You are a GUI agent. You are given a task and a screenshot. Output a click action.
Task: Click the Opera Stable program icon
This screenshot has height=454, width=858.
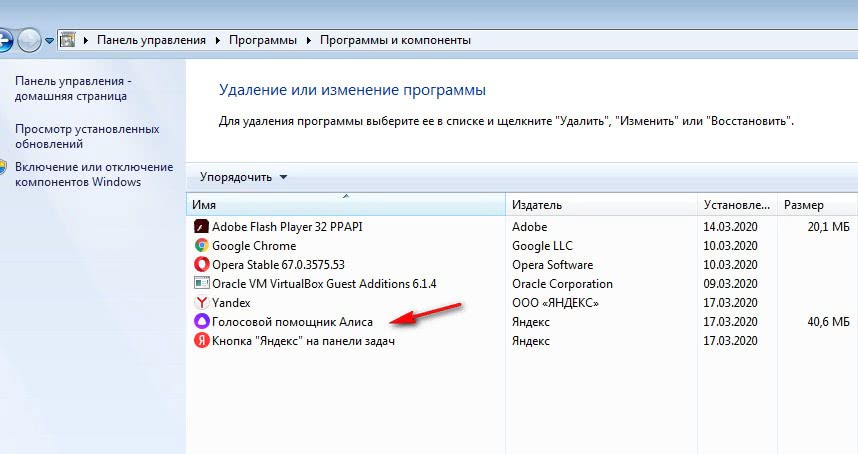coord(201,265)
